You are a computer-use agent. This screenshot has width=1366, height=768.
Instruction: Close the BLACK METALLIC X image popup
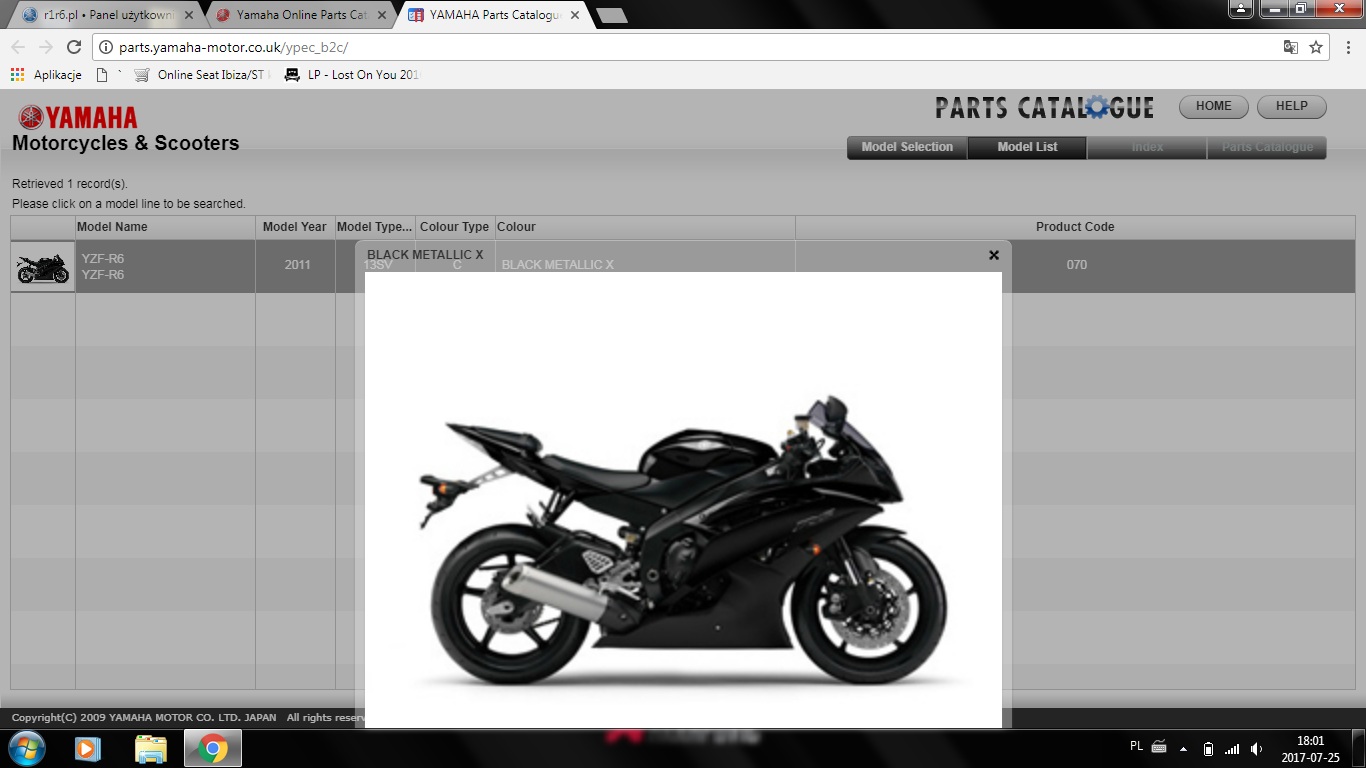pyautogui.click(x=993, y=255)
